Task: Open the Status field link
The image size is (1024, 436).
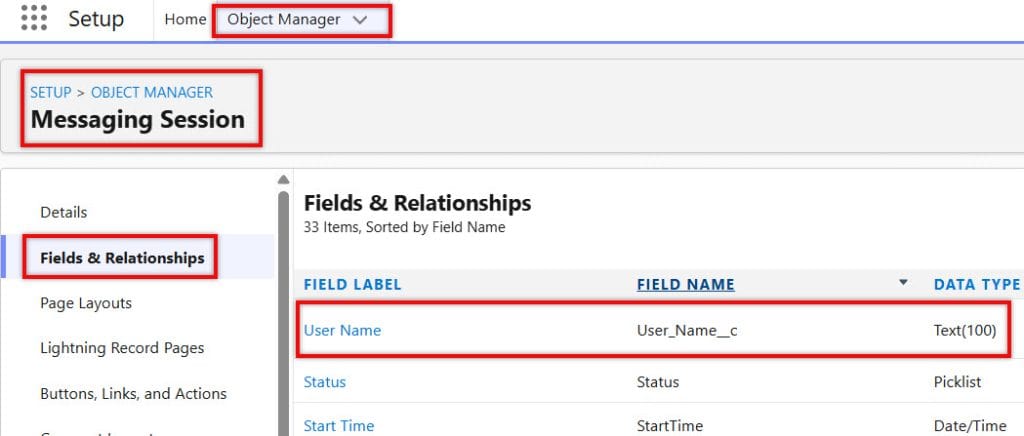Action: pyautogui.click(x=325, y=382)
